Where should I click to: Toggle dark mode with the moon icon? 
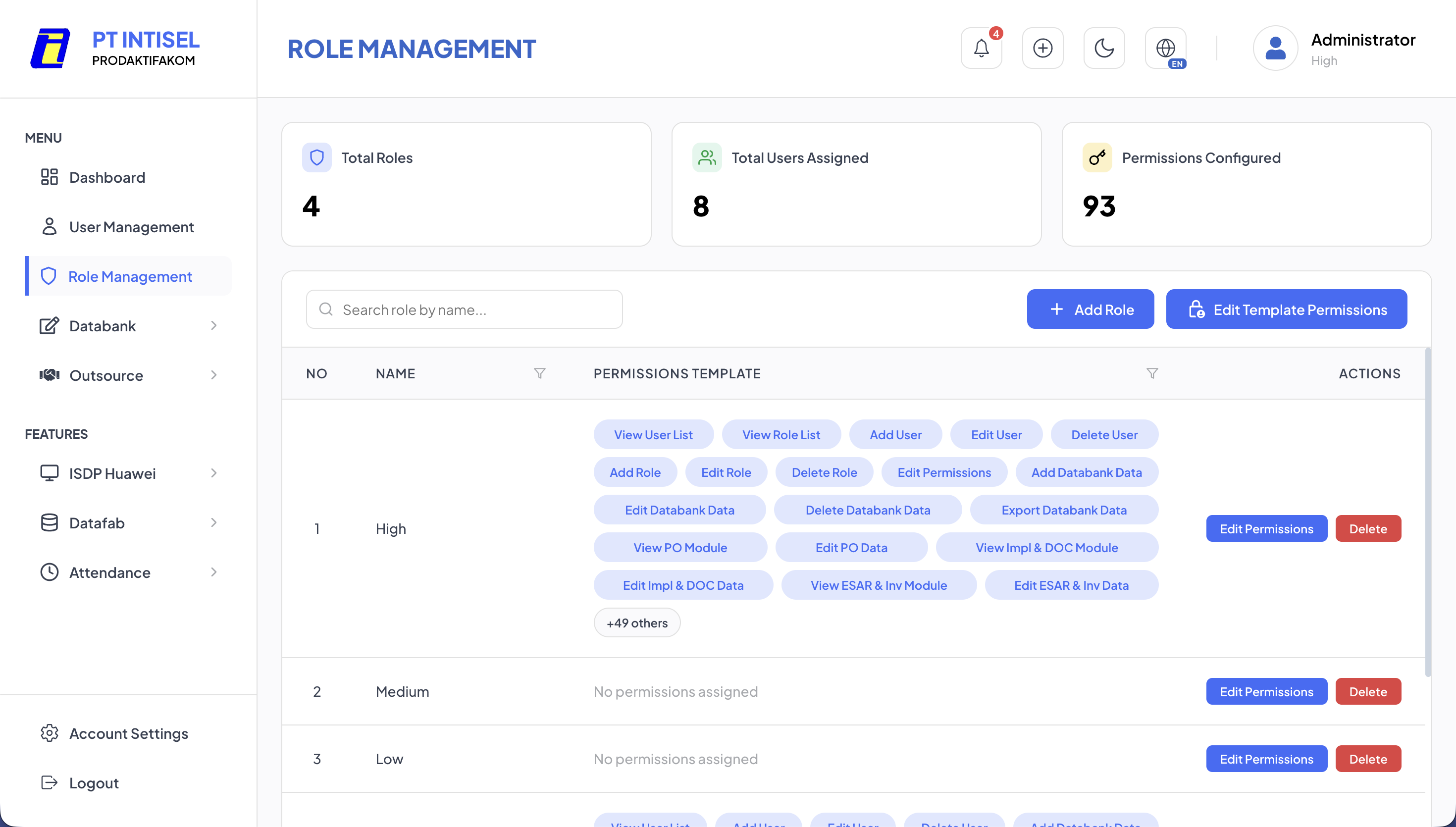[x=1104, y=48]
